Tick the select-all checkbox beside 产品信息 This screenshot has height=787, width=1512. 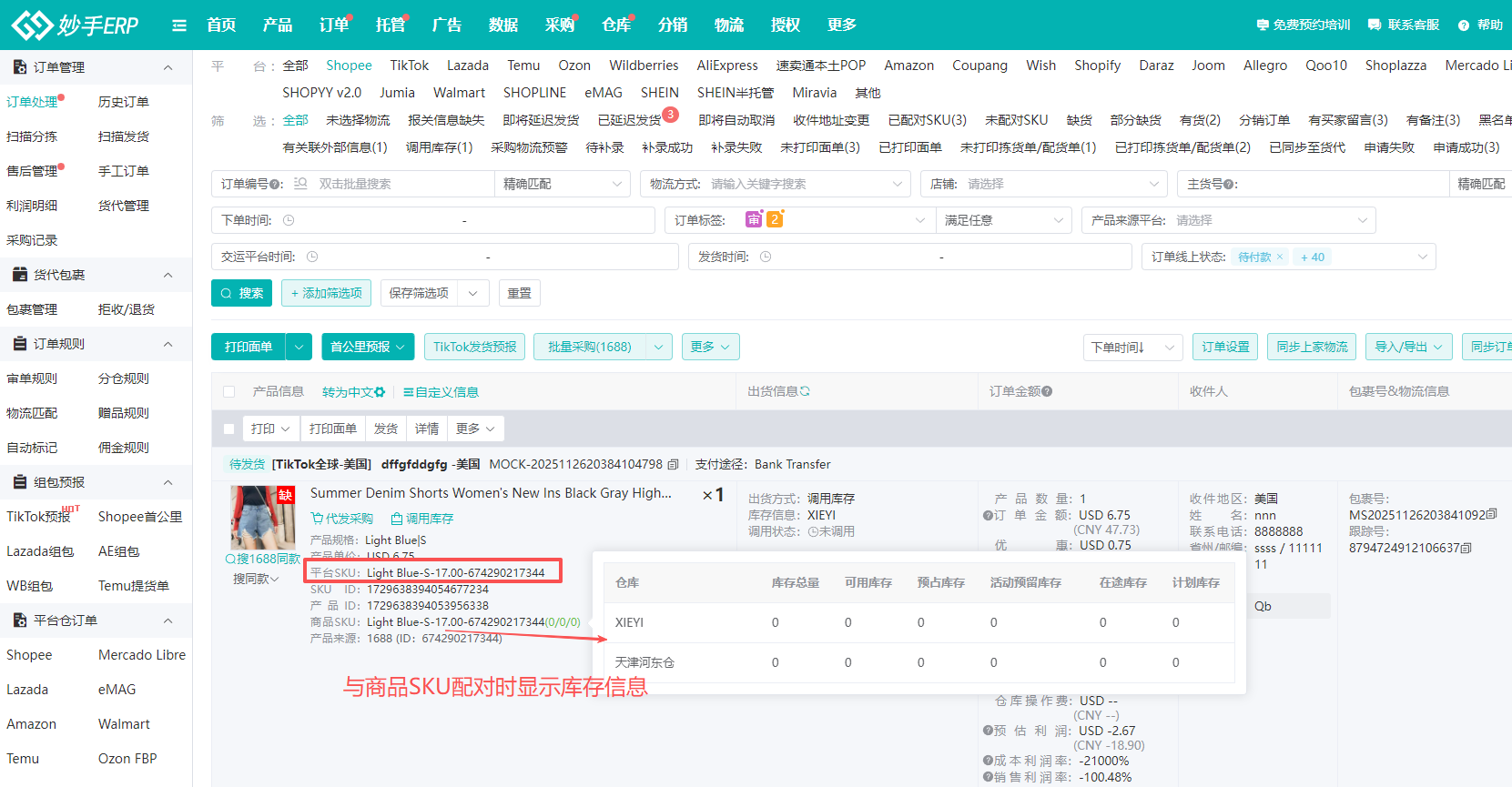point(229,392)
